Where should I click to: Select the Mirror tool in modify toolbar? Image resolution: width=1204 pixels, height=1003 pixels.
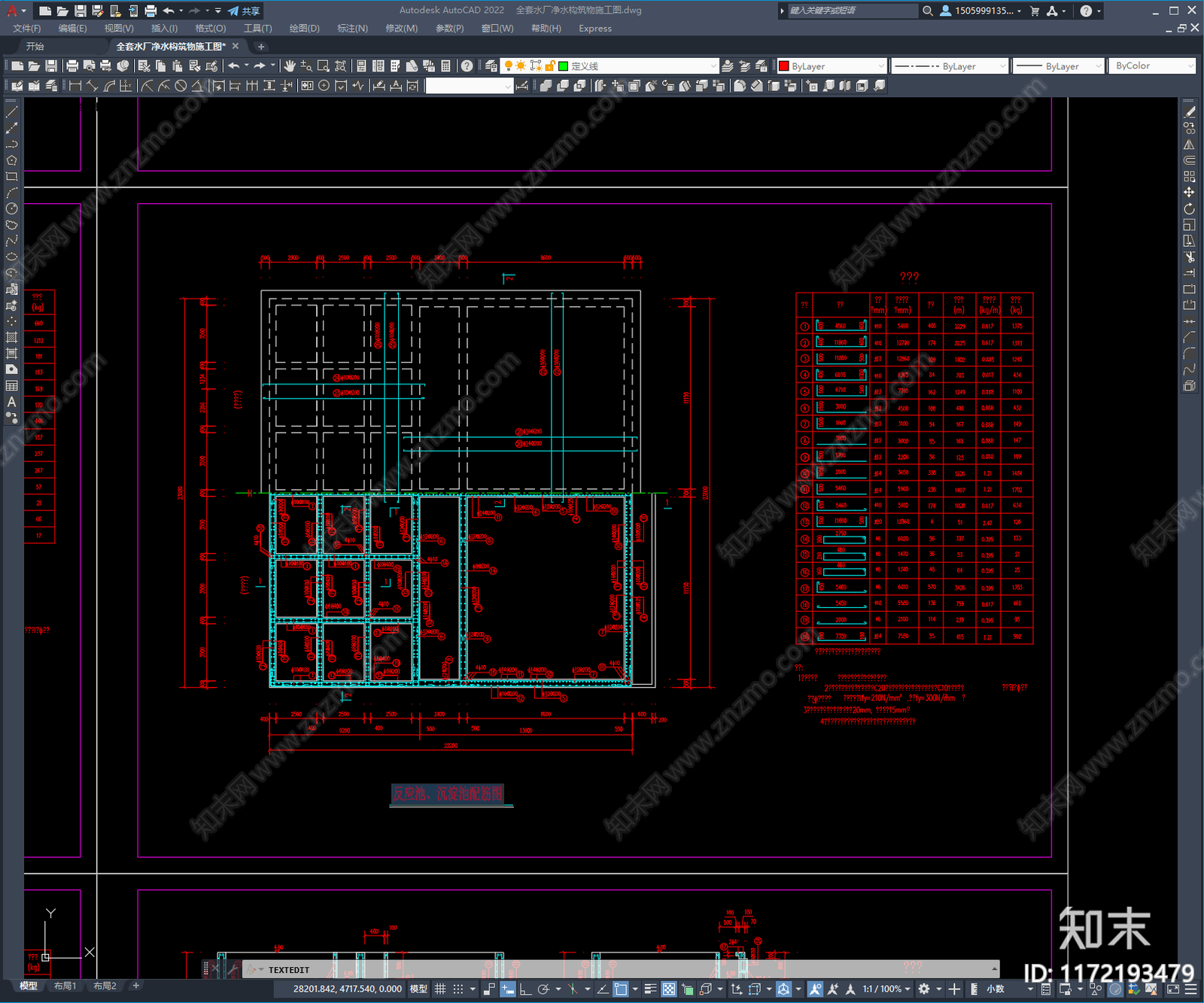click(1189, 144)
